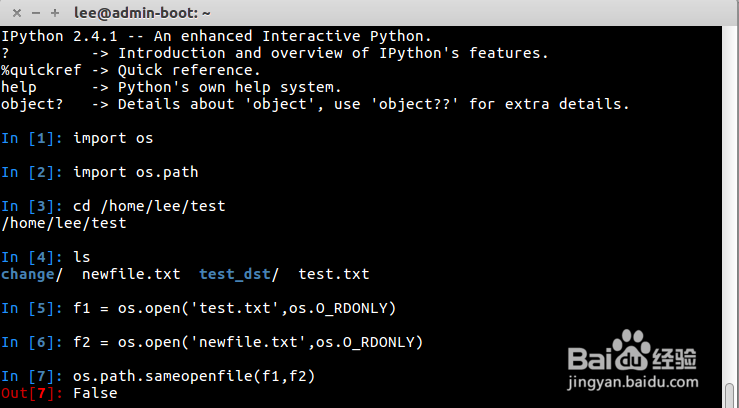Click the 'cd /home/lee/test' command
739x408 pixels.
pos(149,206)
